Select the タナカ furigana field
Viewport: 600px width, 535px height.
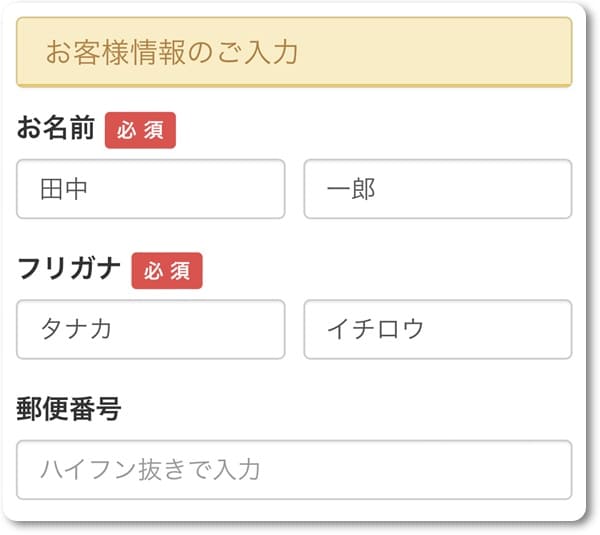coord(151,329)
